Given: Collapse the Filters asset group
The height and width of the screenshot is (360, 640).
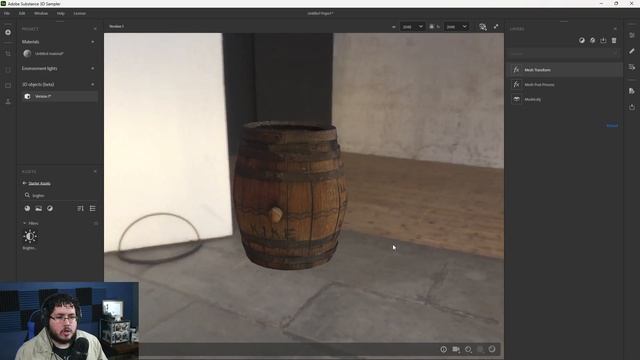Looking at the screenshot, I should click(x=24, y=223).
